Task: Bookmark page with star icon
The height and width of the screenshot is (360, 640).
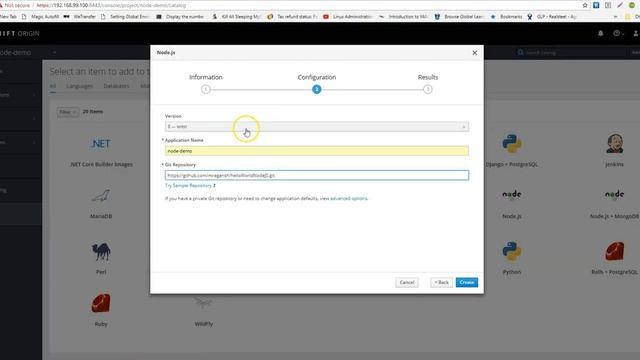Action: (x=585, y=5)
